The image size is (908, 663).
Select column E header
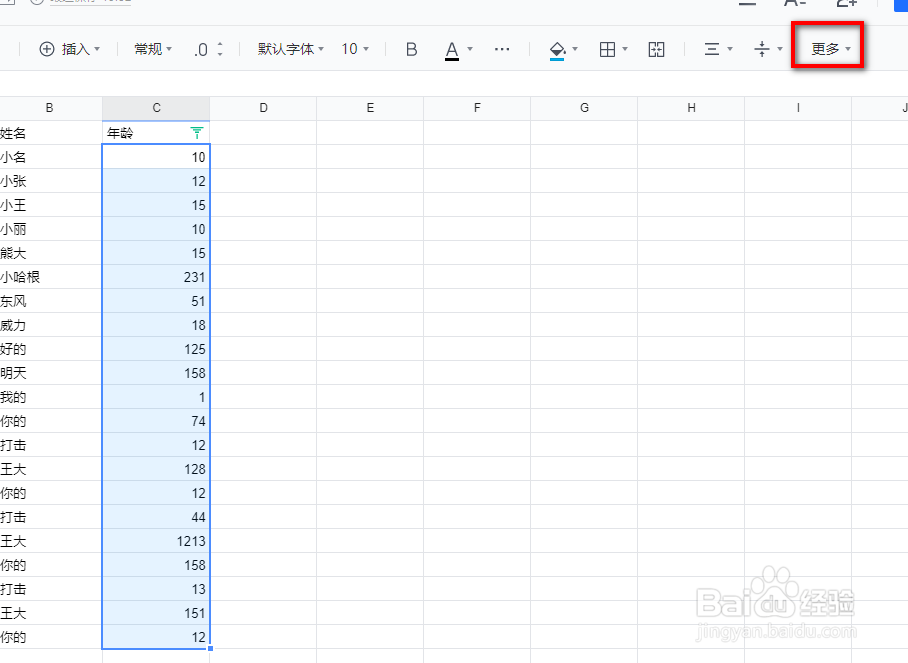point(370,108)
